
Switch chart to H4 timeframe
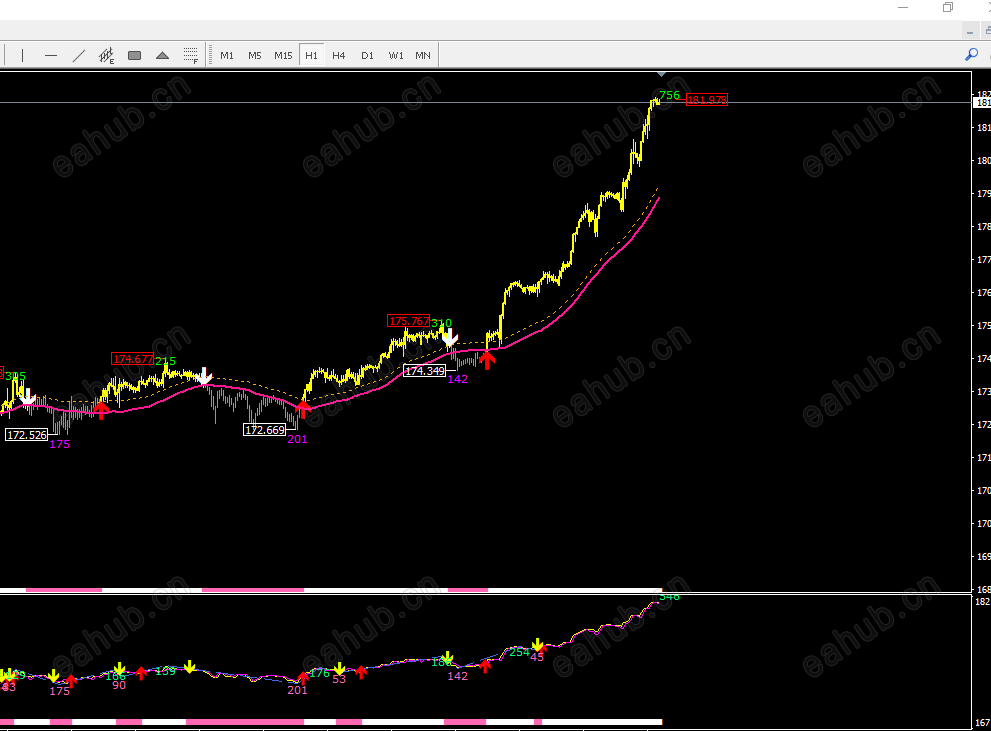point(339,56)
